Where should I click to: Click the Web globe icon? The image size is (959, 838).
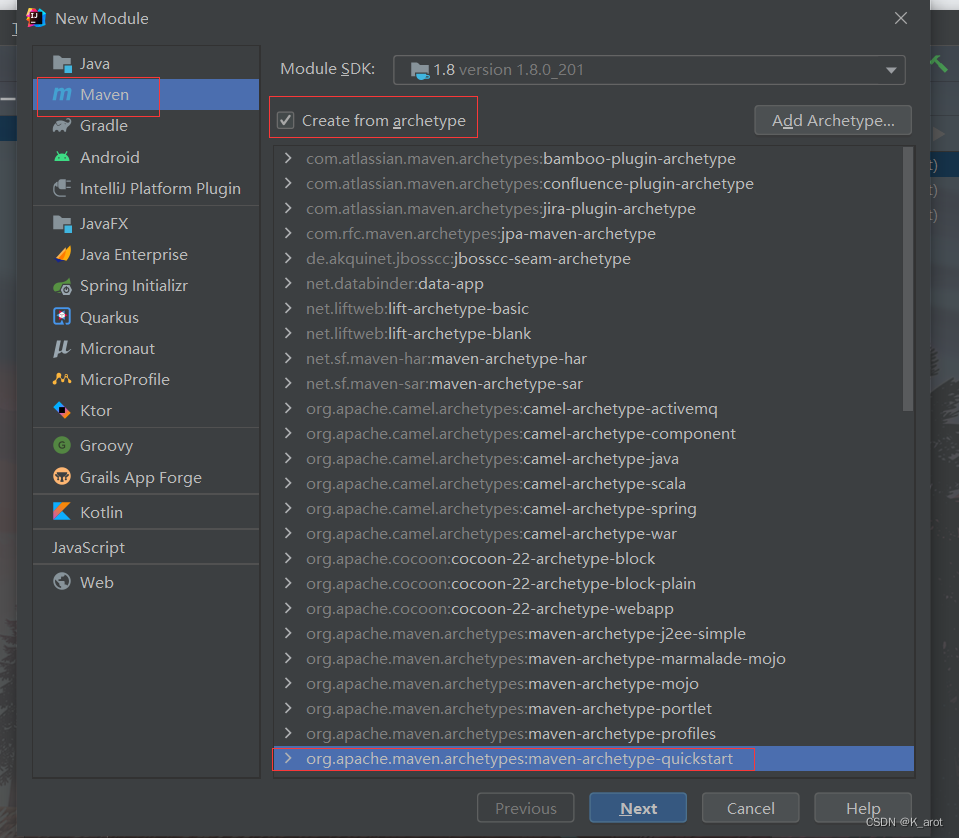coord(62,581)
